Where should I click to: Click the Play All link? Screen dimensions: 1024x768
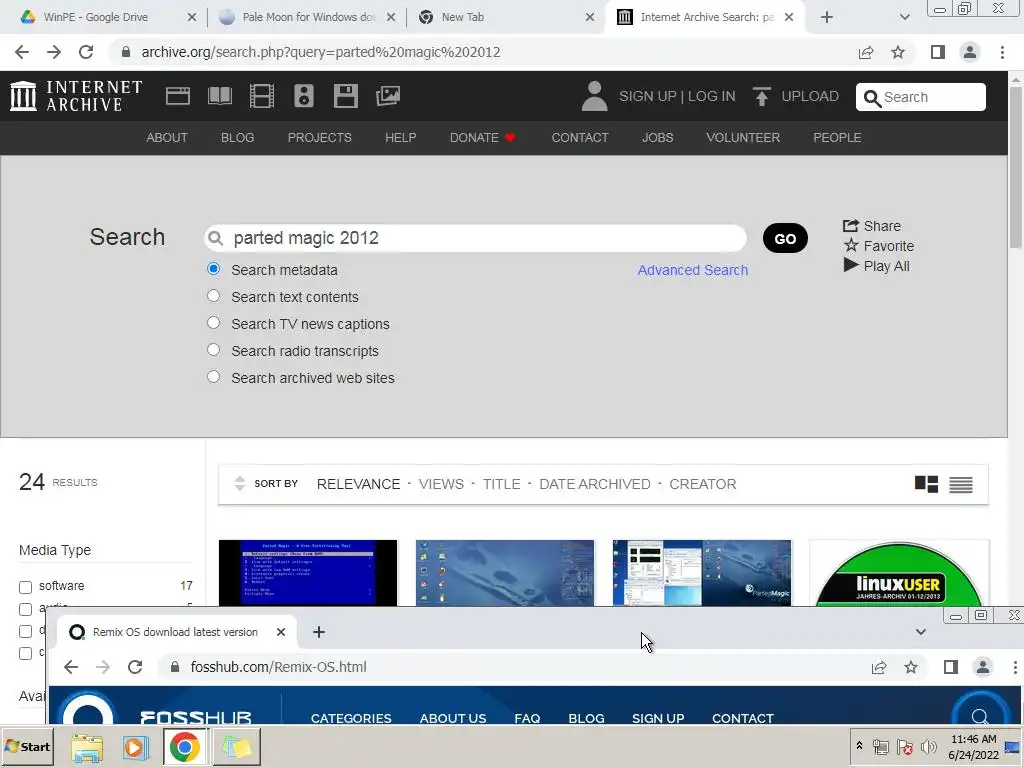[876, 266]
